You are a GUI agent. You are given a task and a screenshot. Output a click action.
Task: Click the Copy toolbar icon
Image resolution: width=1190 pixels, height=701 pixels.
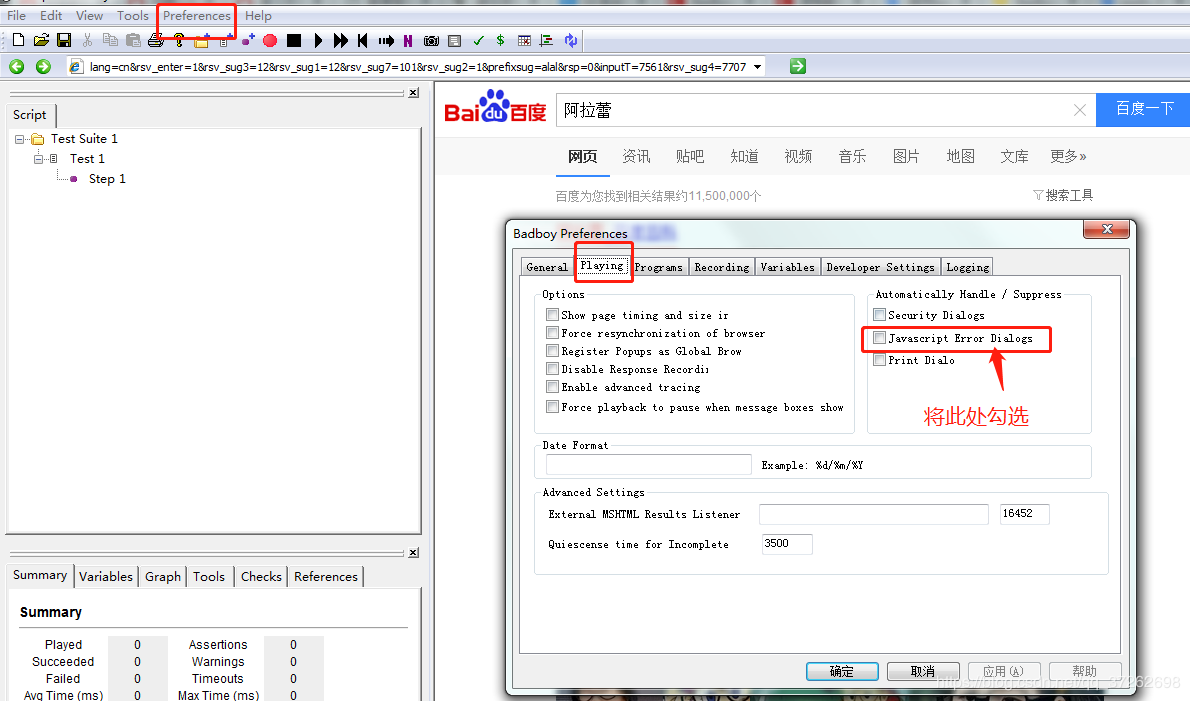pos(110,40)
